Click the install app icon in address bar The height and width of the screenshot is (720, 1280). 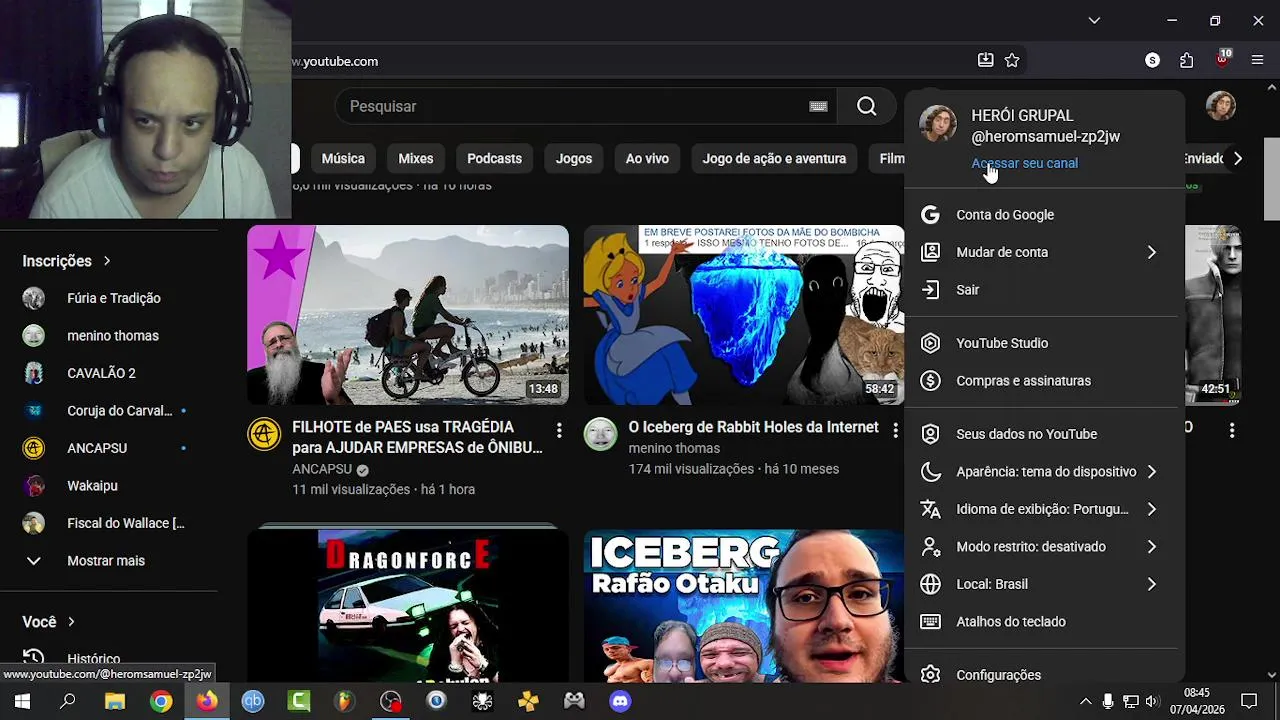click(985, 61)
